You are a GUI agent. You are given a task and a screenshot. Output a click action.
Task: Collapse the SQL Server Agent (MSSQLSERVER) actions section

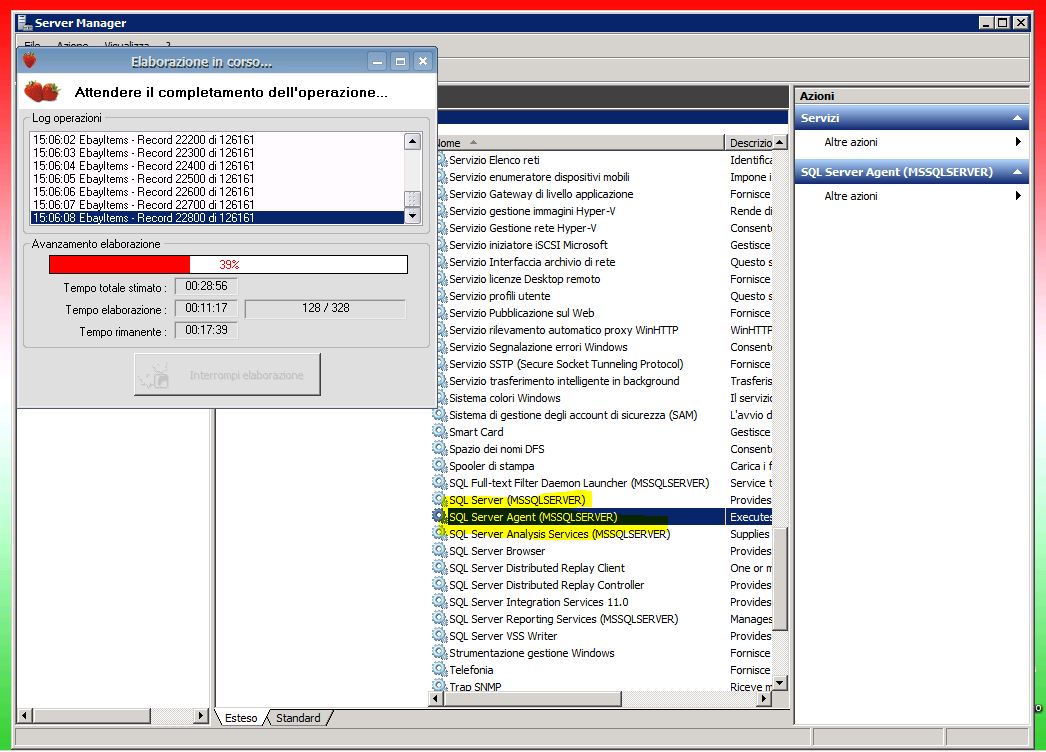(1017, 172)
